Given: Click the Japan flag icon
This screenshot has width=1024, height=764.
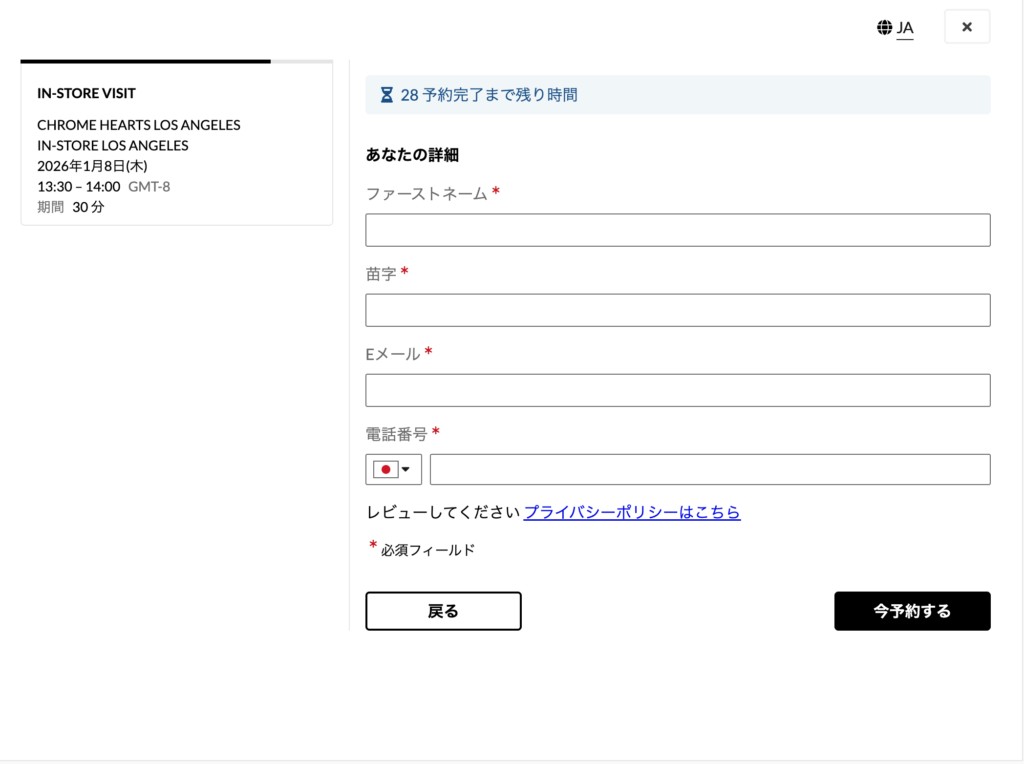Looking at the screenshot, I should 385,470.
